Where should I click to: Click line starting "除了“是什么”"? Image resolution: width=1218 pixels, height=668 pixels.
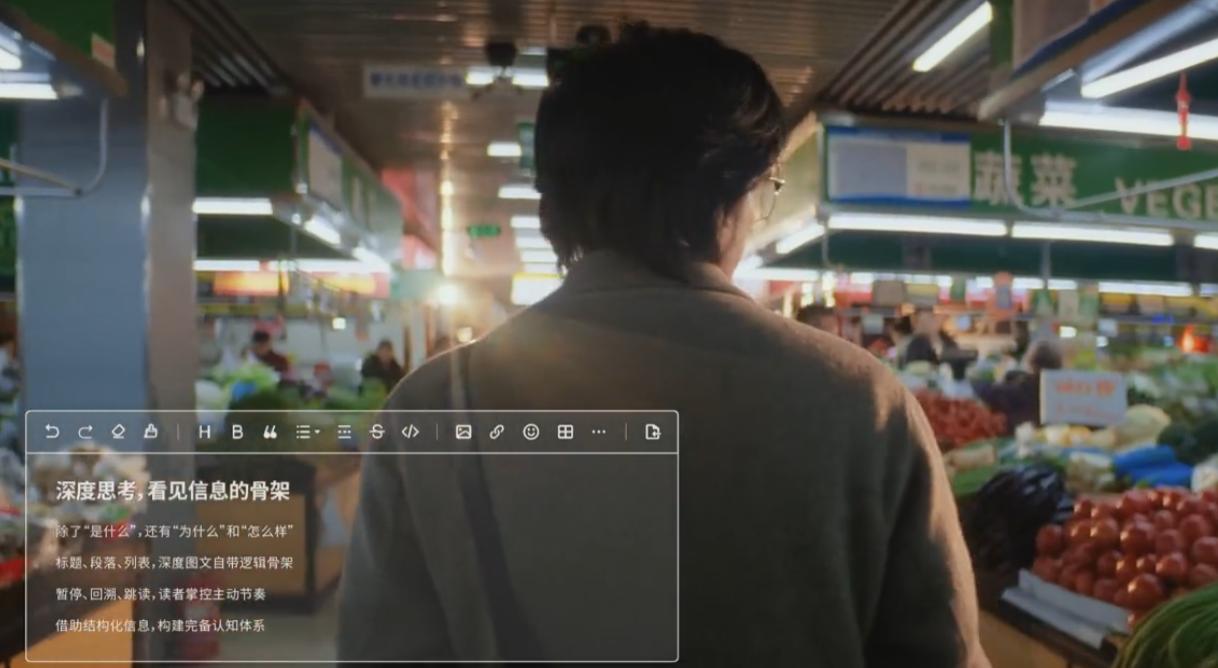174,531
